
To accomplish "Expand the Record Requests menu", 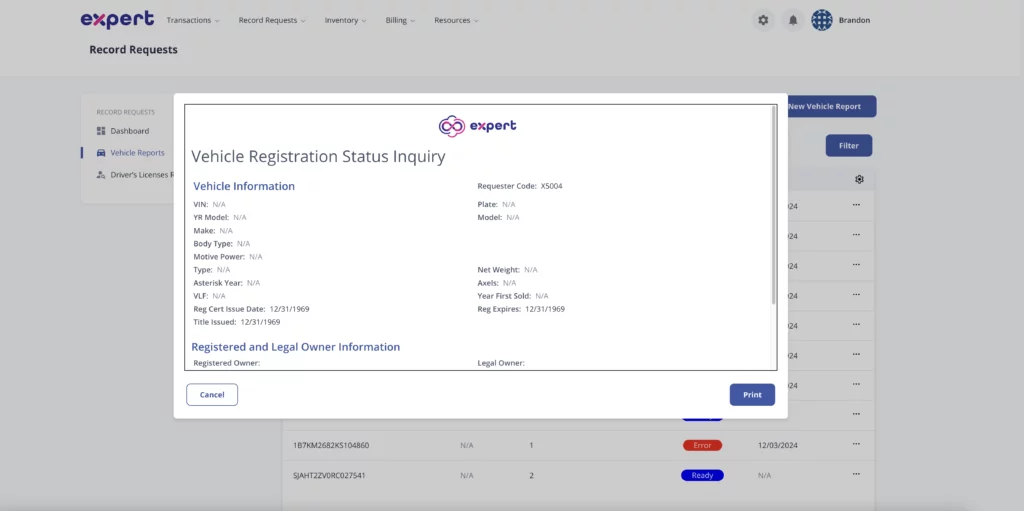I will pyautogui.click(x=272, y=20).
